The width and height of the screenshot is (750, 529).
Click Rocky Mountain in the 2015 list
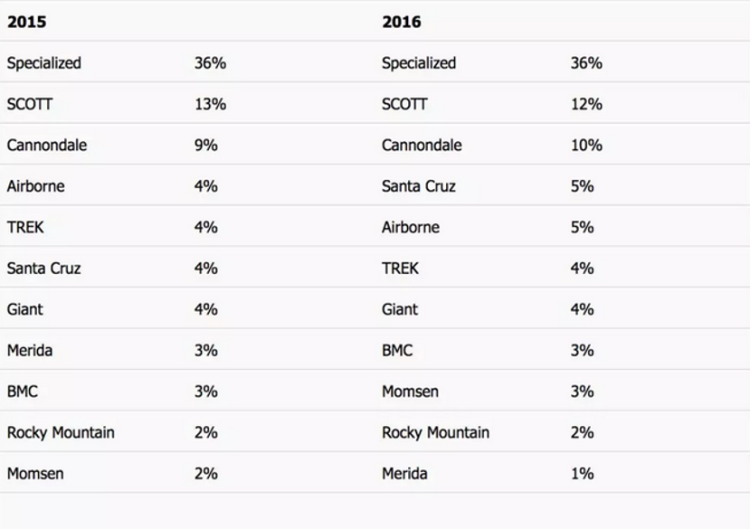tap(61, 432)
